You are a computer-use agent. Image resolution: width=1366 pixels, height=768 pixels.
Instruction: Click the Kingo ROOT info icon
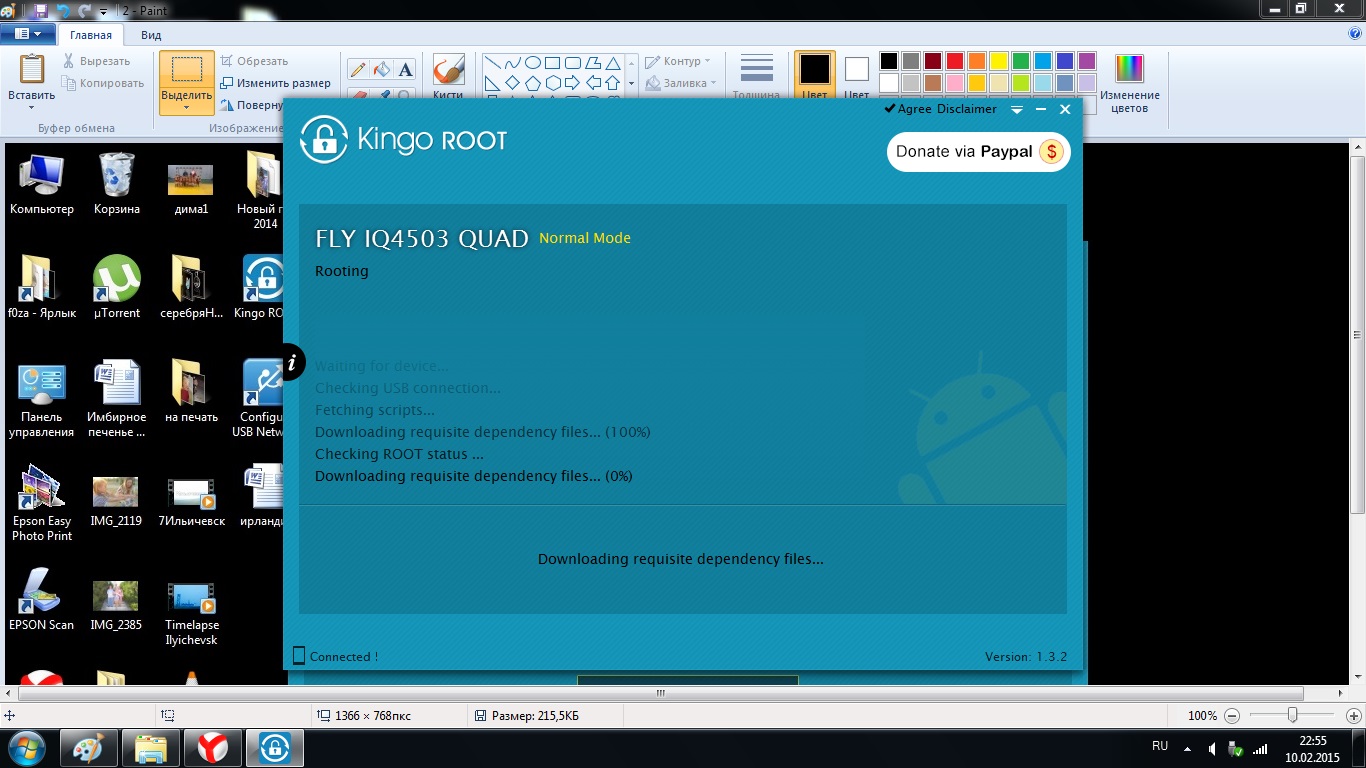292,362
